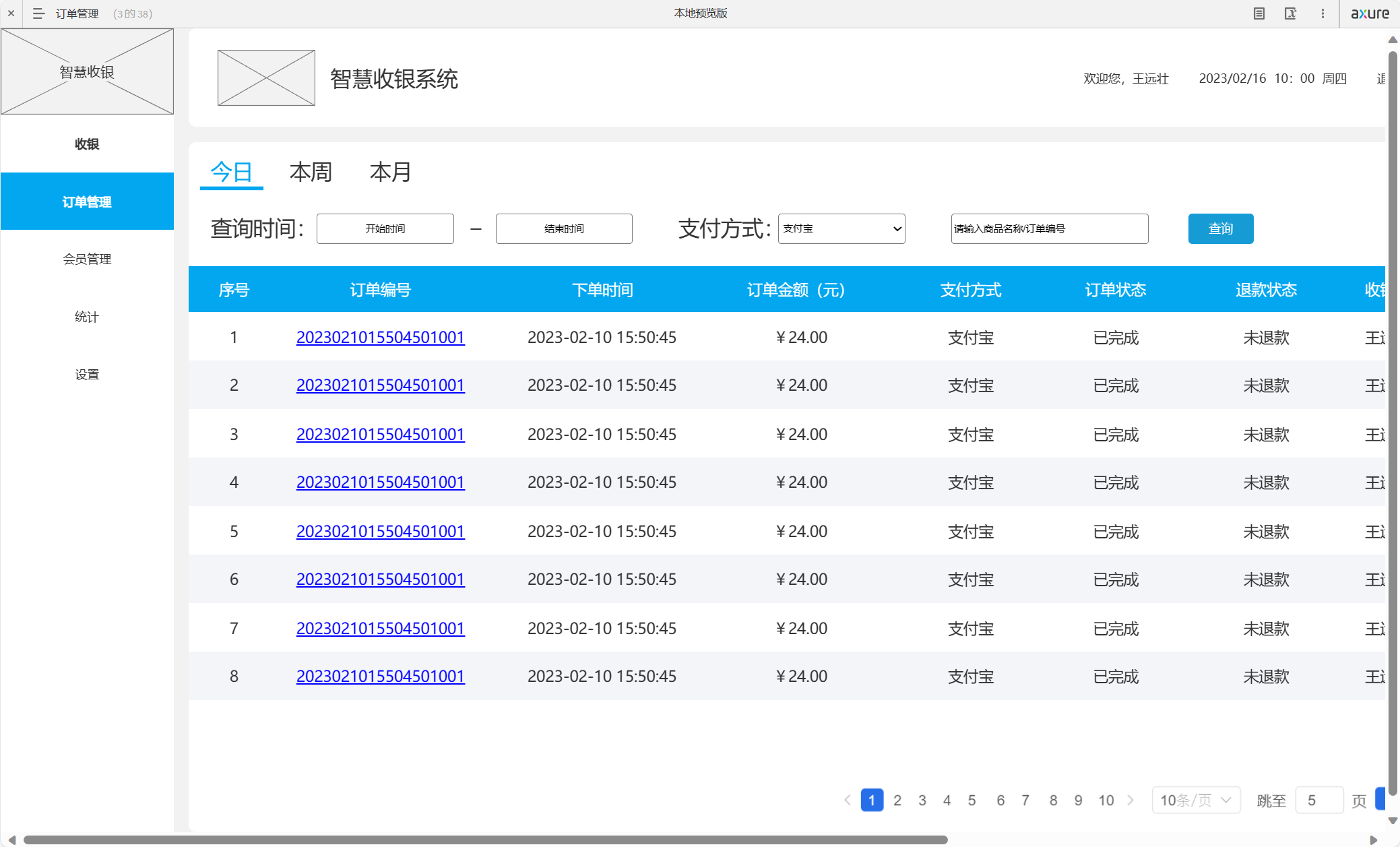Viewport: 1400px width, 847px height.
Task: Click the 序号 column header
Action: pyautogui.click(x=234, y=290)
